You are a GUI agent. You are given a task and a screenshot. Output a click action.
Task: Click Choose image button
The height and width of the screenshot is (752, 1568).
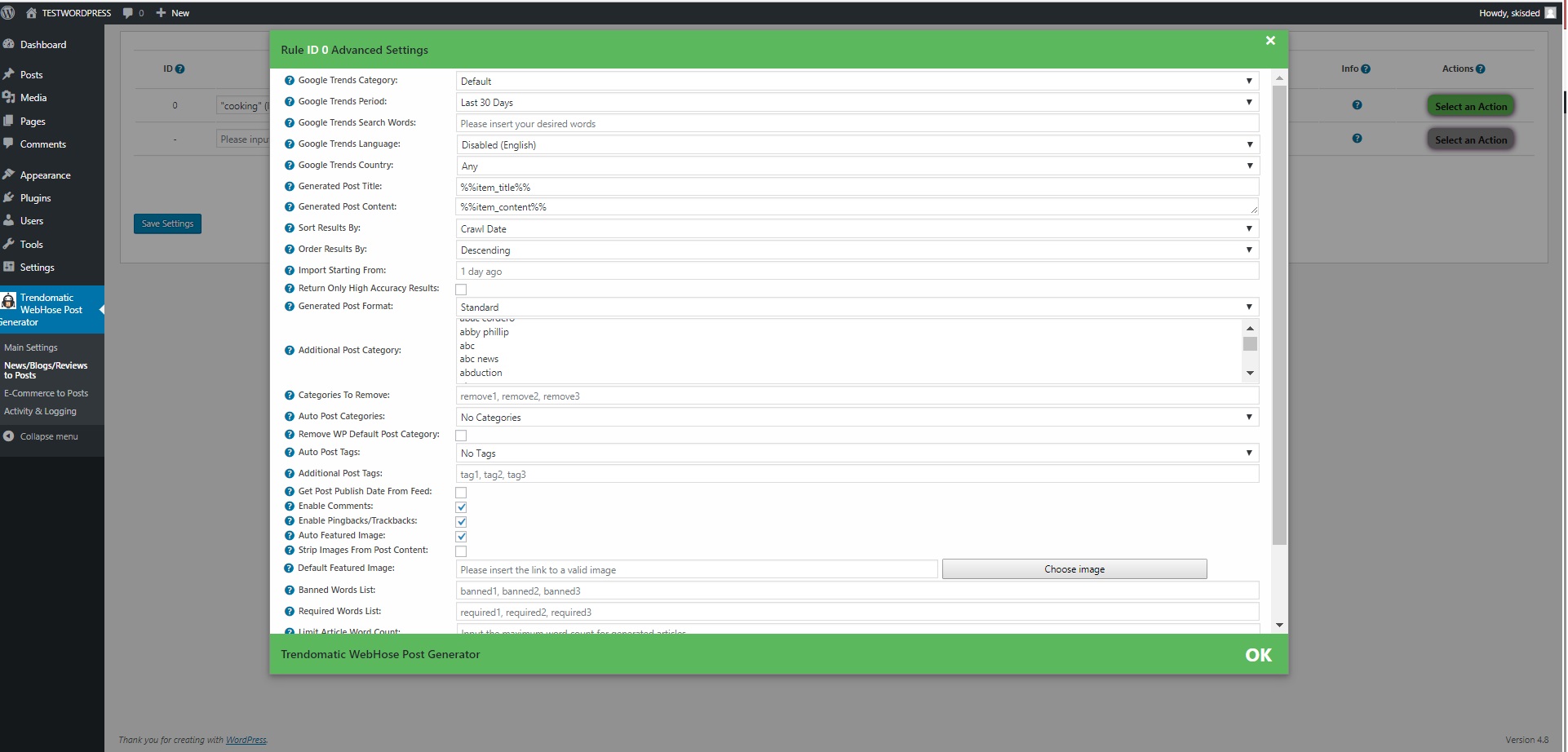click(1074, 569)
